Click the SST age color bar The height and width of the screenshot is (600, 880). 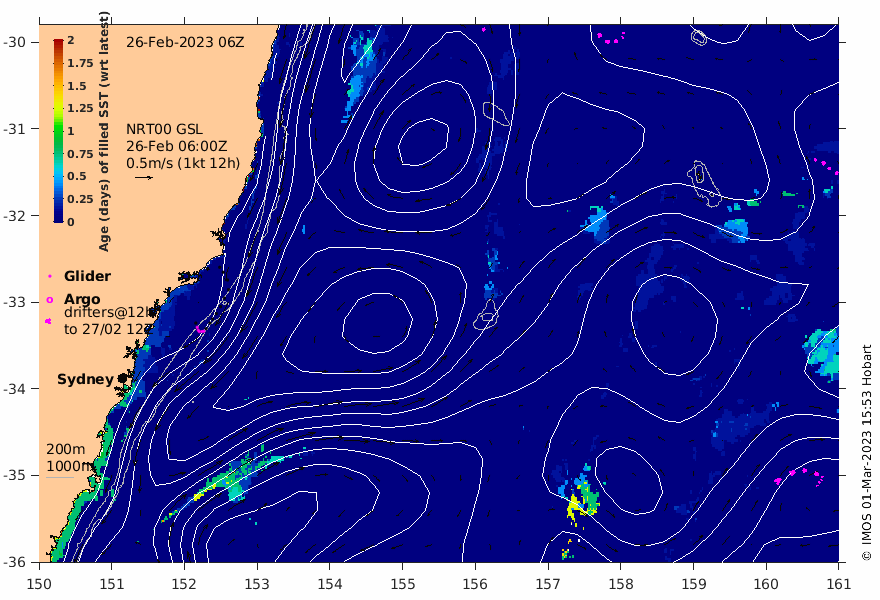coord(58,131)
